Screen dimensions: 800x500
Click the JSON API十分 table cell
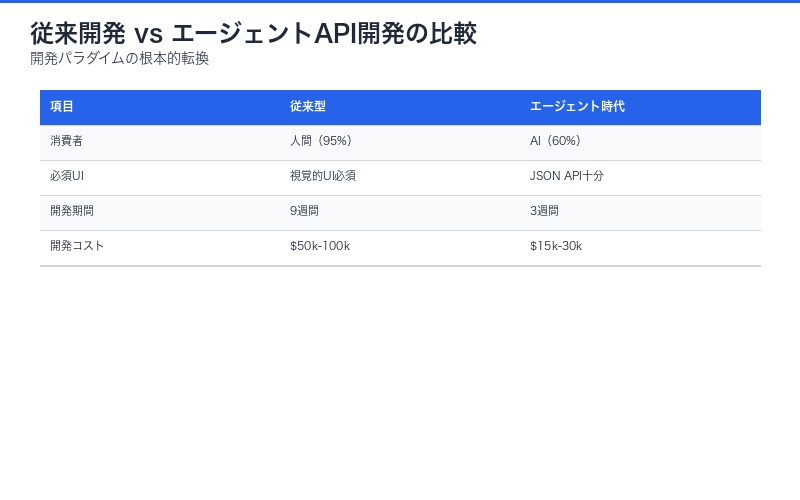click(x=567, y=176)
